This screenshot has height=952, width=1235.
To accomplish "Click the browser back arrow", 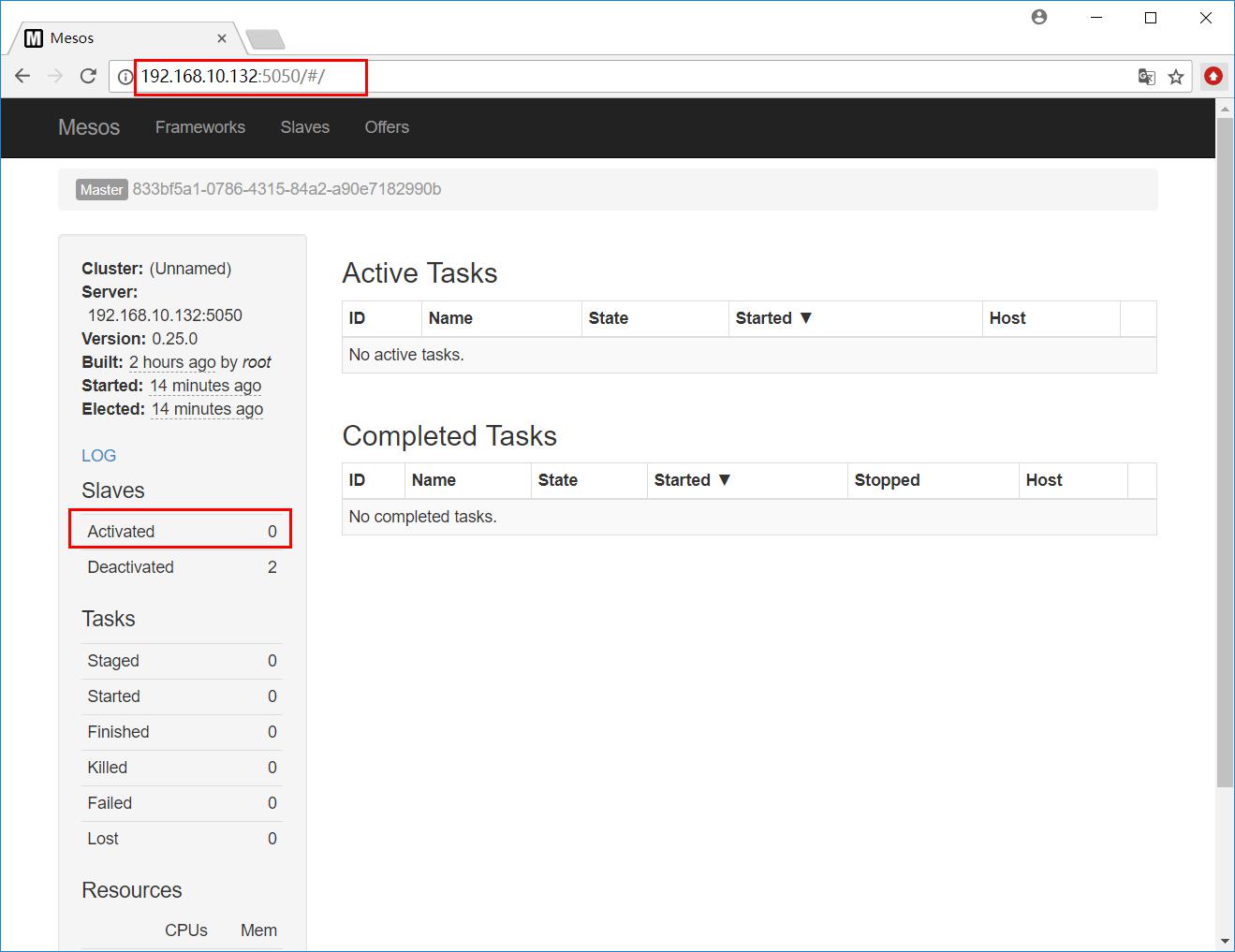I will click(x=22, y=76).
